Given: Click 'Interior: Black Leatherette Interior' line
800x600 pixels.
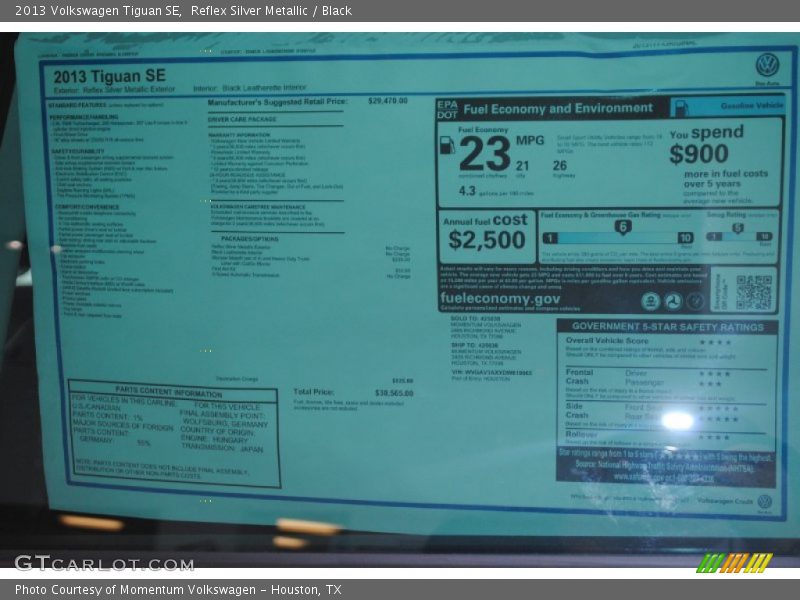Looking at the screenshot, I should 250,88.
